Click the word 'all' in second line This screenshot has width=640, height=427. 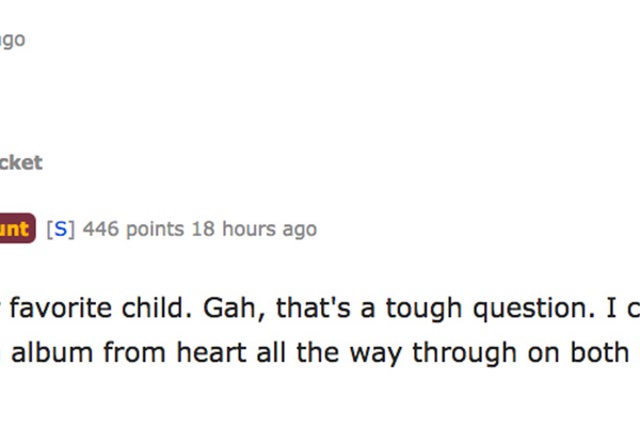click(271, 352)
